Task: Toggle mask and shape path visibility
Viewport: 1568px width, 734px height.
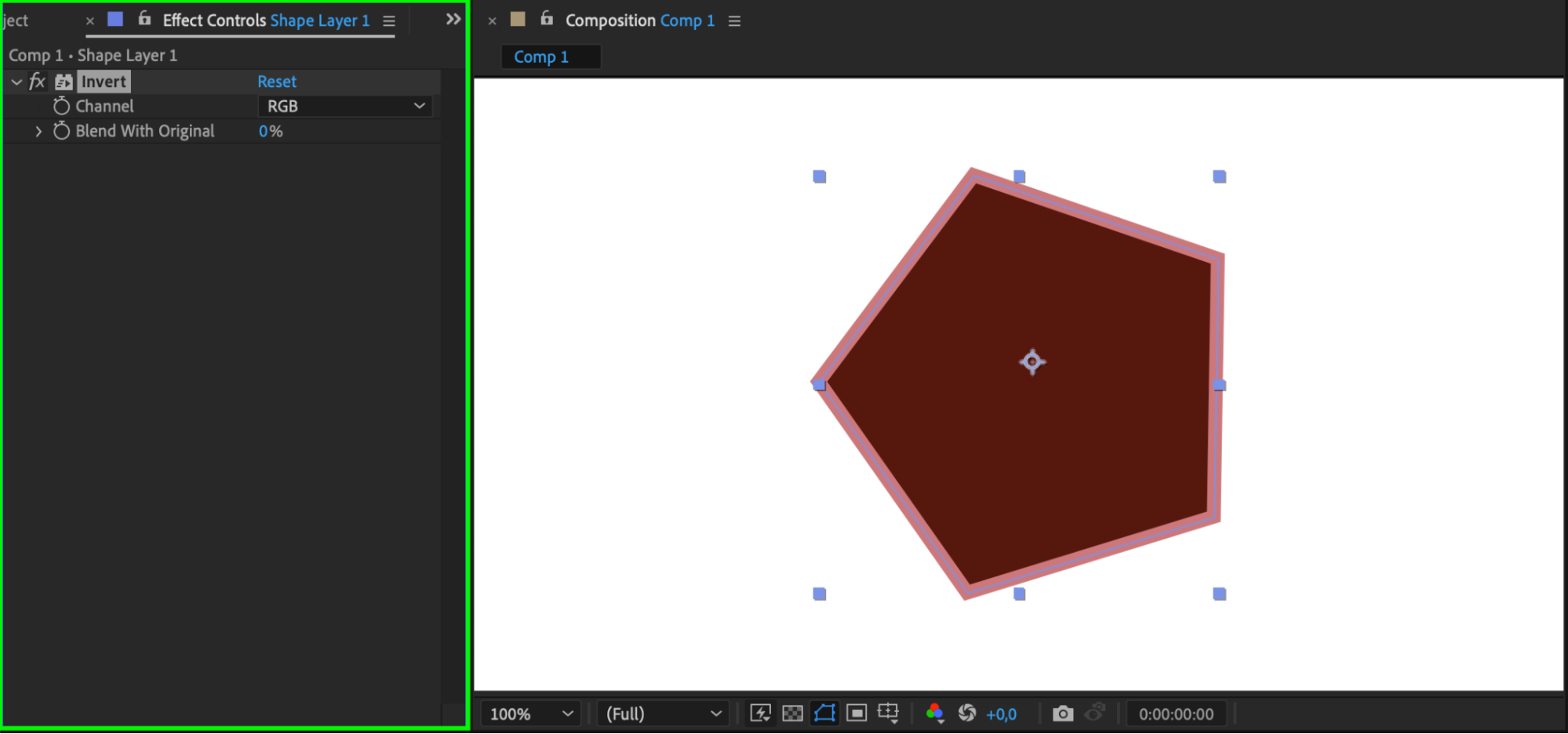Action: click(x=824, y=714)
